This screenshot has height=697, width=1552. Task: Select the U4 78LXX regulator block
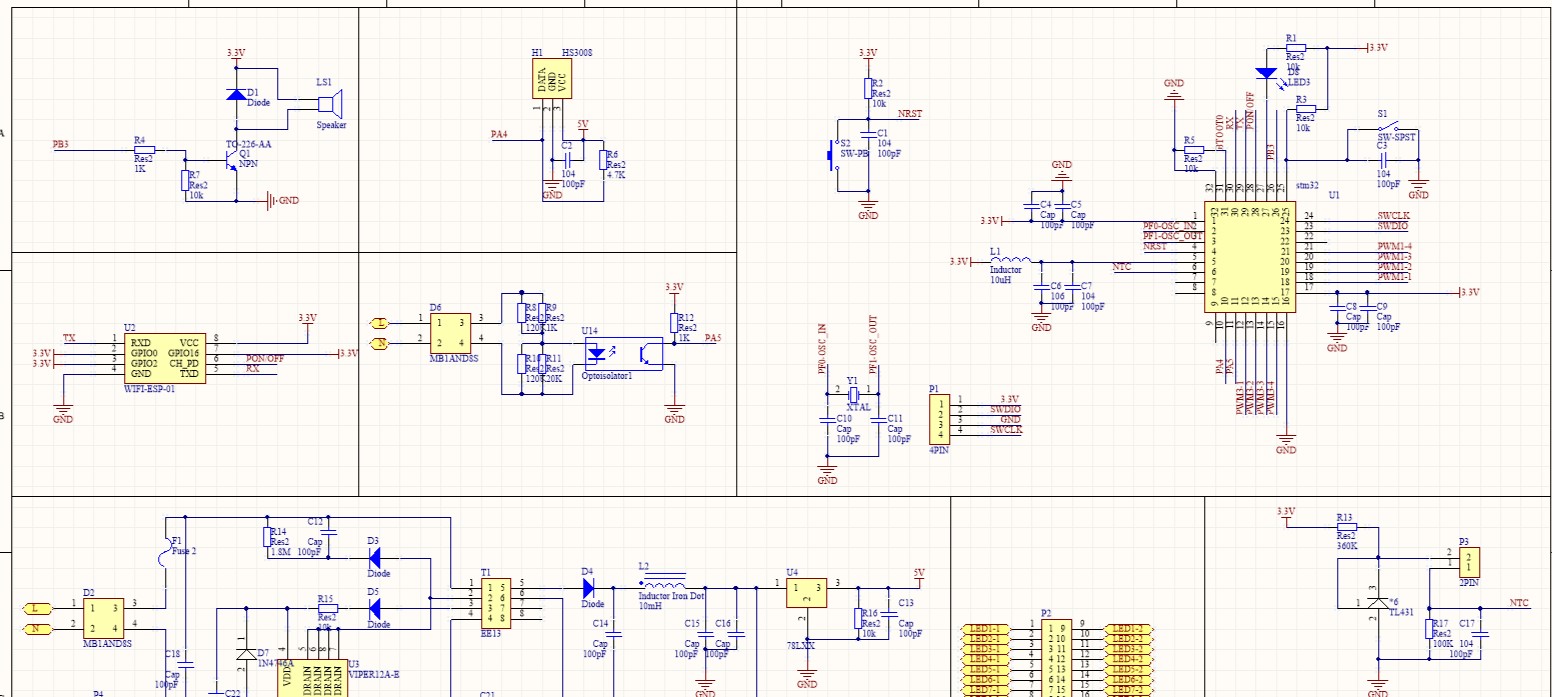point(806,592)
